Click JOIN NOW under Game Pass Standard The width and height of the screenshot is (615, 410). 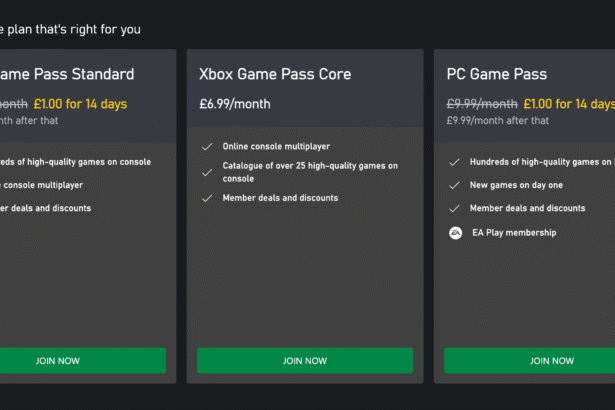click(83, 360)
